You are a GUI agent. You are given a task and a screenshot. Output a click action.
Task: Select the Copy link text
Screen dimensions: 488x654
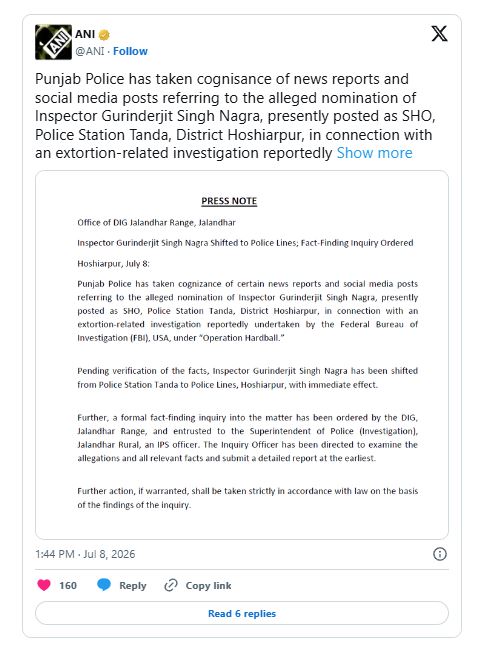(208, 586)
